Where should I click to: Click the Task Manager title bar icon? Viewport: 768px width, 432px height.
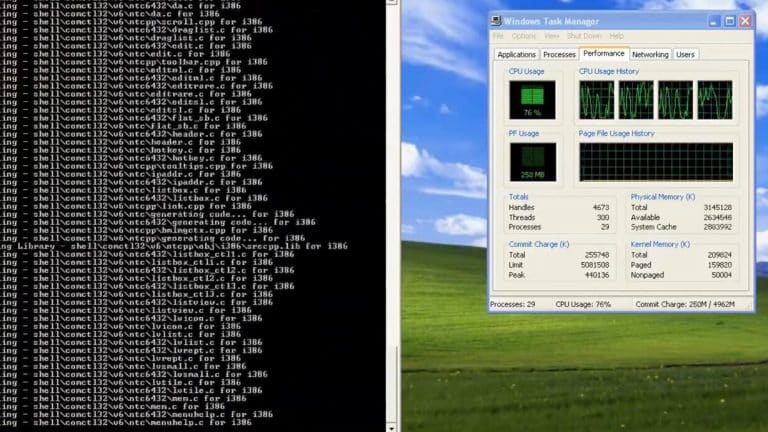pos(496,21)
